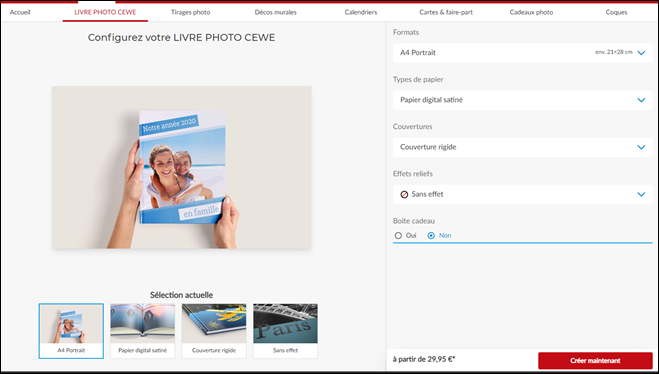Choose Oui for Boîte cadeau
The image size is (659, 374).
[x=398, y=235]
